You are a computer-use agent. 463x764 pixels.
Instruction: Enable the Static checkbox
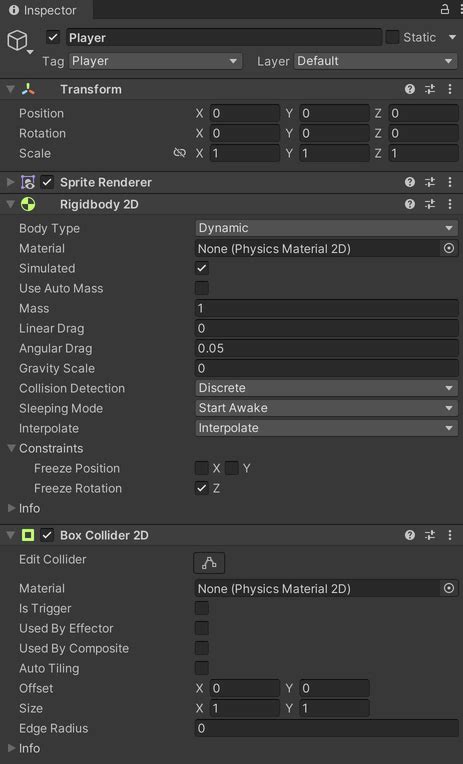tap(392, 37)
